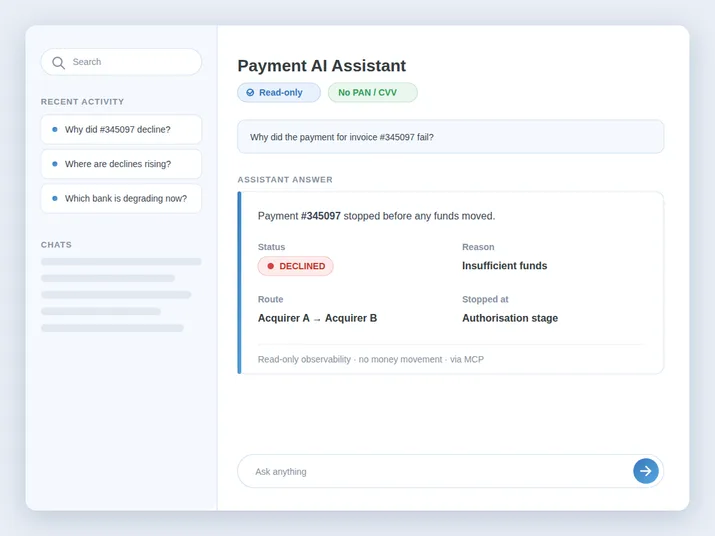Focus the Search input field
This screenshot has width=715, height=536.
(121, 62)
